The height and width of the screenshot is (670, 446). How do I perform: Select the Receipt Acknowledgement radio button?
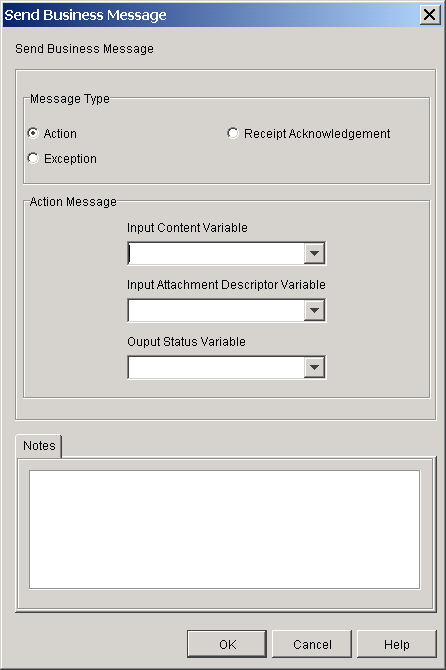(x=232, y=133)
